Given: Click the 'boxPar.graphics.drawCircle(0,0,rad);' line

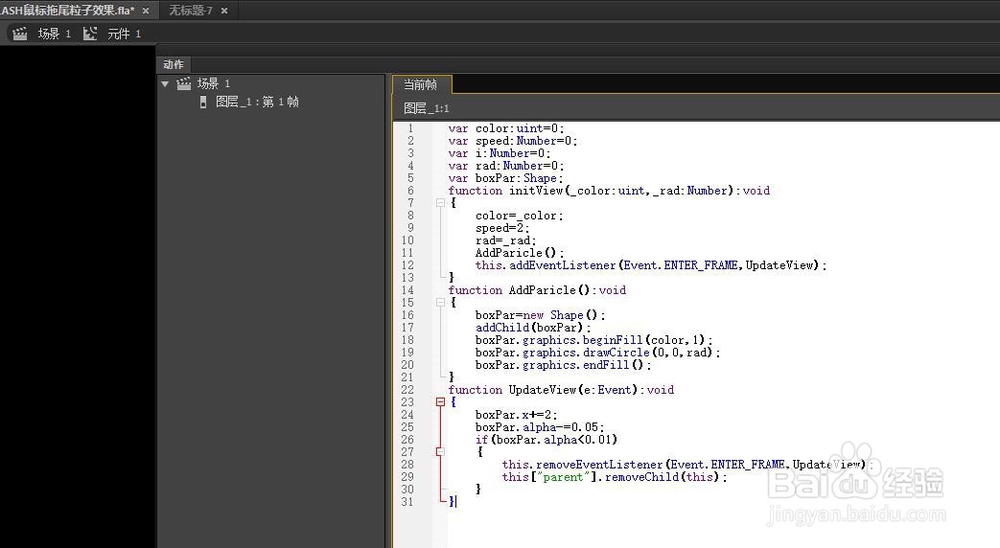Looking at the screenshot, I should [x=598, y=352].
